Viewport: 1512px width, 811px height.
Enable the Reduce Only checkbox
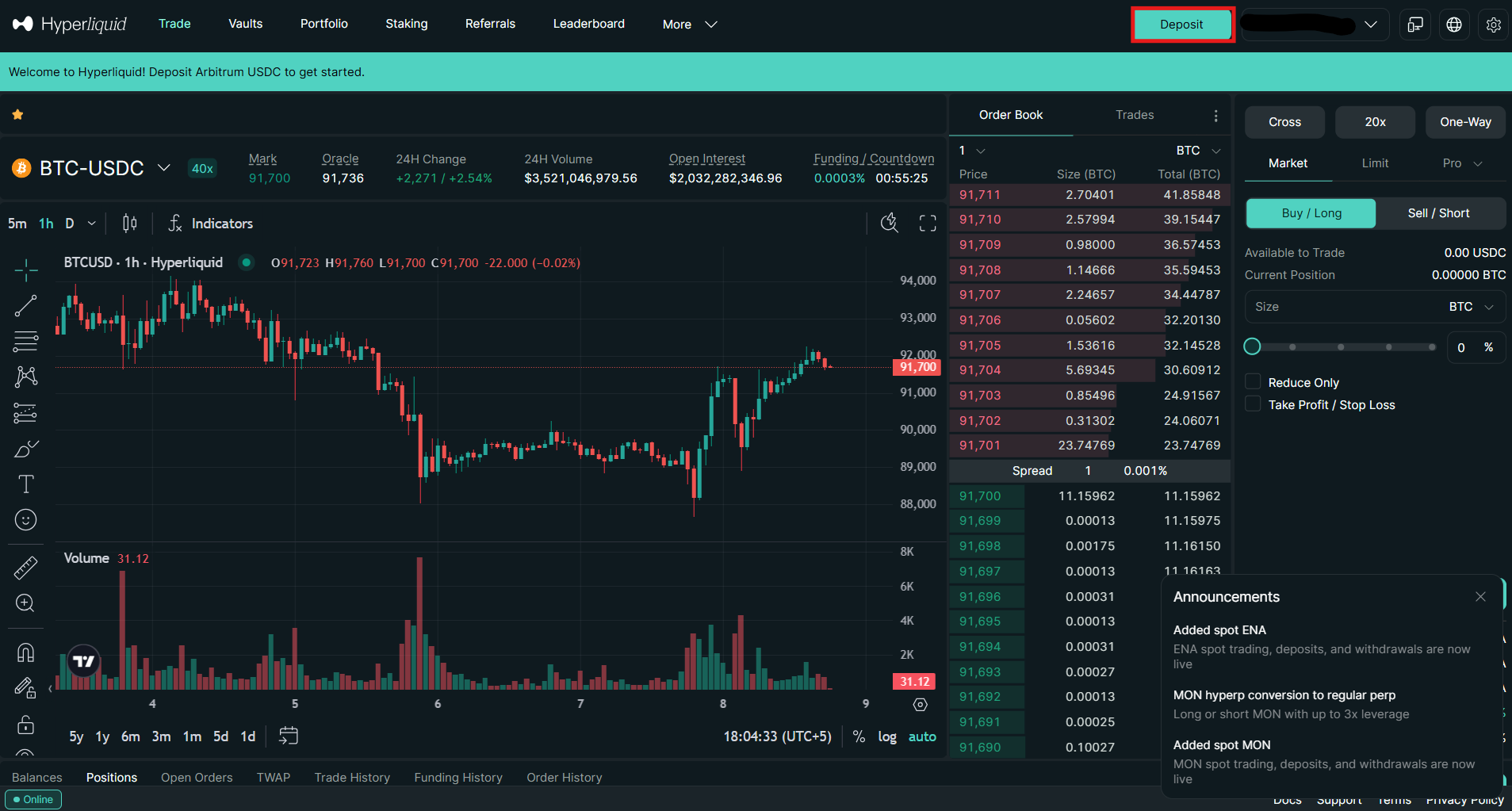pos(1253,382)
